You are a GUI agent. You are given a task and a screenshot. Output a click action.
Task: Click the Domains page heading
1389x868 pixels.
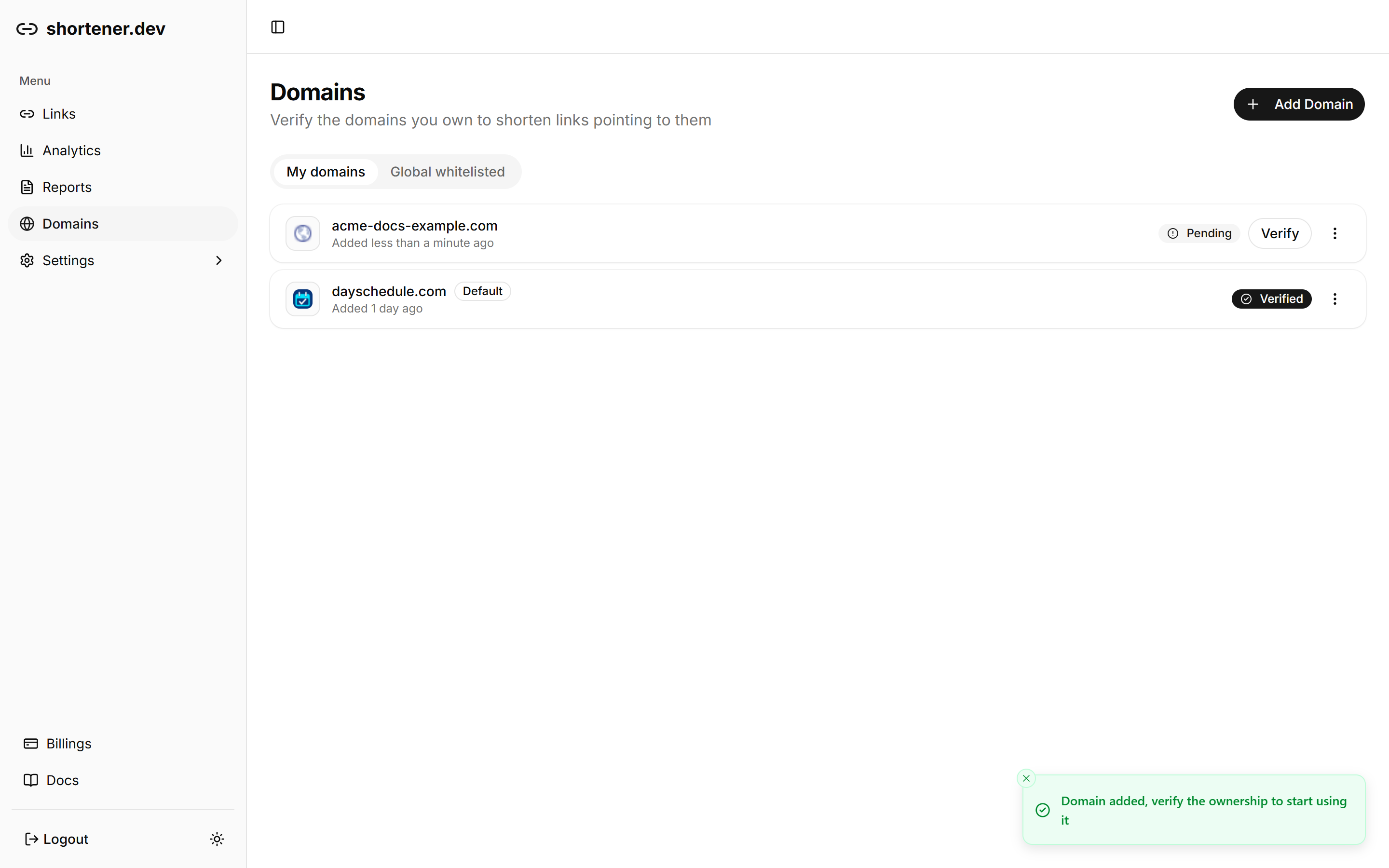(317, 93)
